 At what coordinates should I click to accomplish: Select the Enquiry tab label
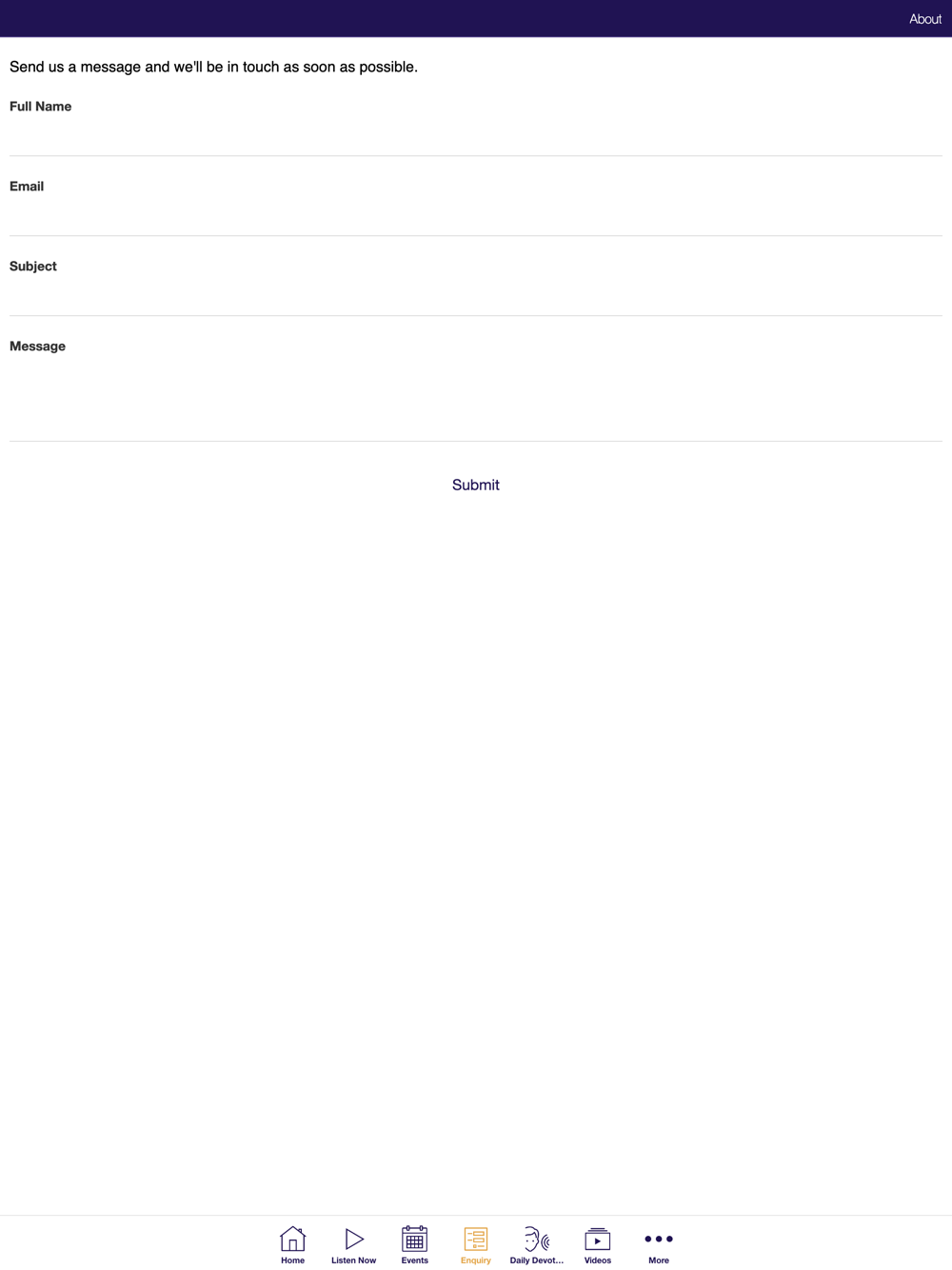476,1260
